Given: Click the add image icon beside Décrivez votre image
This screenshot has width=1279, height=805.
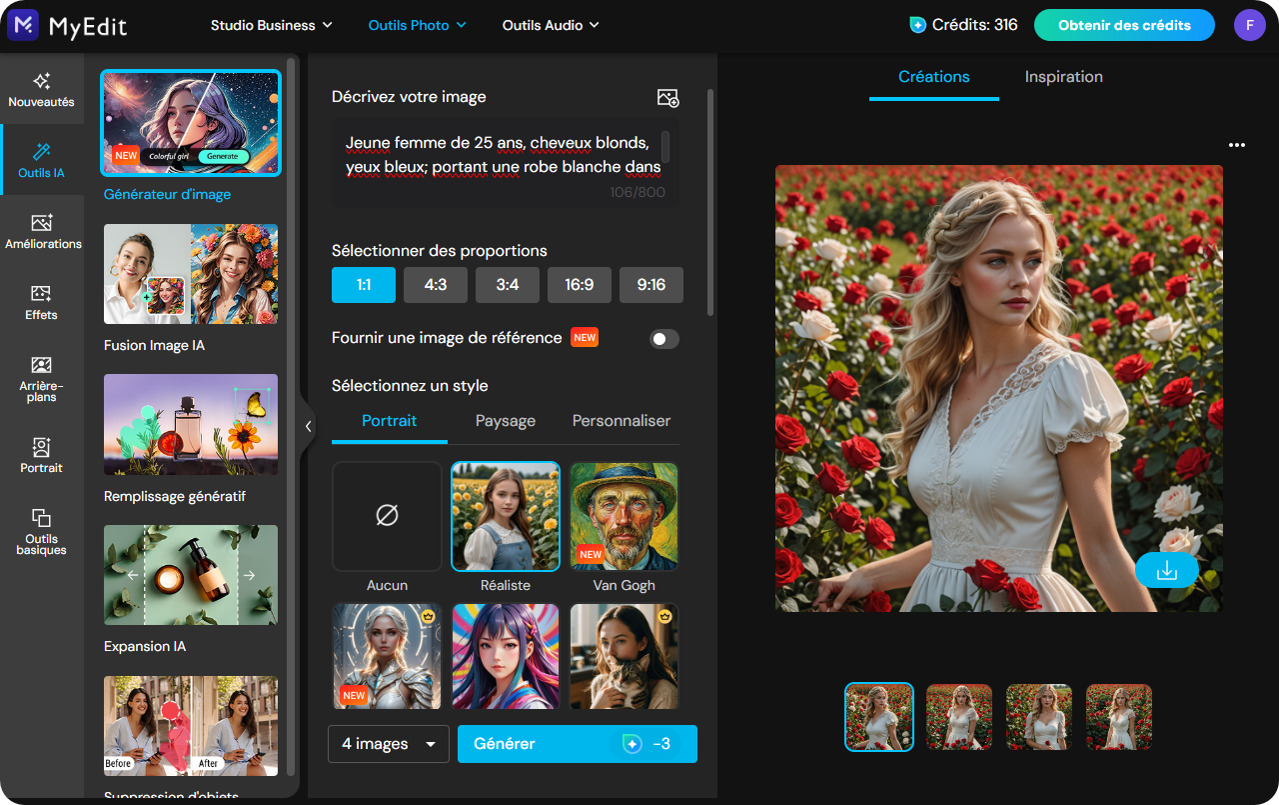Looking at the screenshot, I should pos(668,97).
